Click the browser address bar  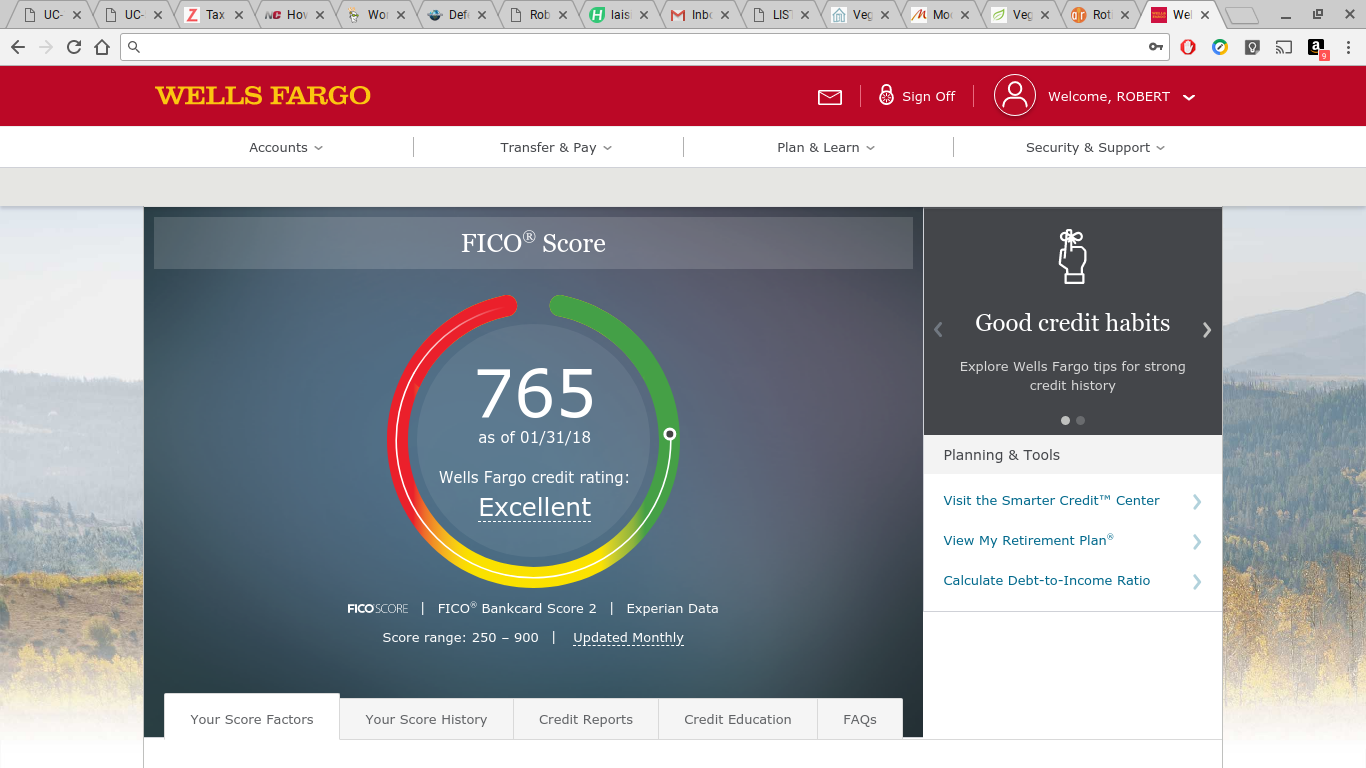(x=640, y=47)
